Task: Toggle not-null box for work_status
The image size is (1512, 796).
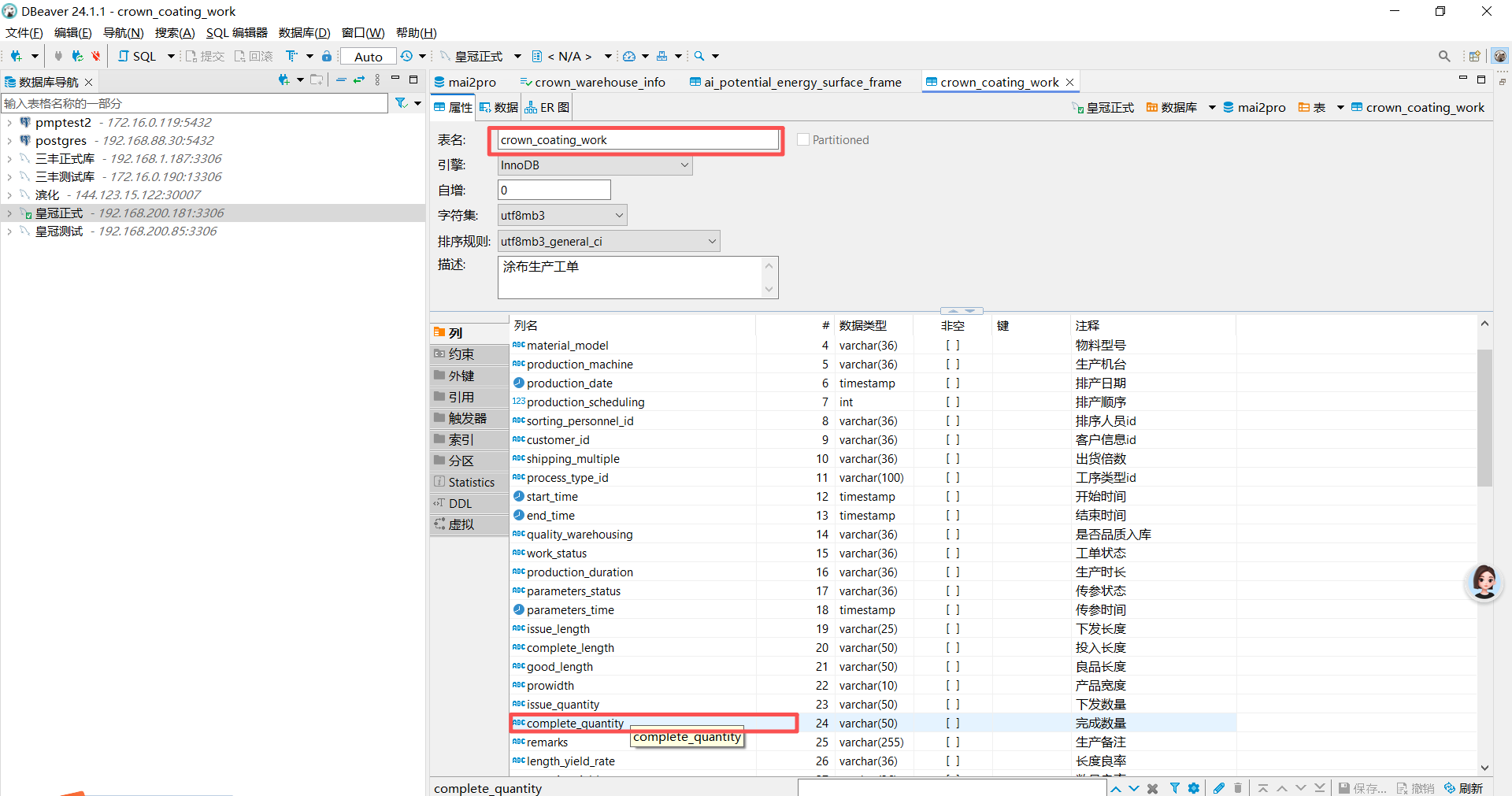Action: click(x=953, y=553)
